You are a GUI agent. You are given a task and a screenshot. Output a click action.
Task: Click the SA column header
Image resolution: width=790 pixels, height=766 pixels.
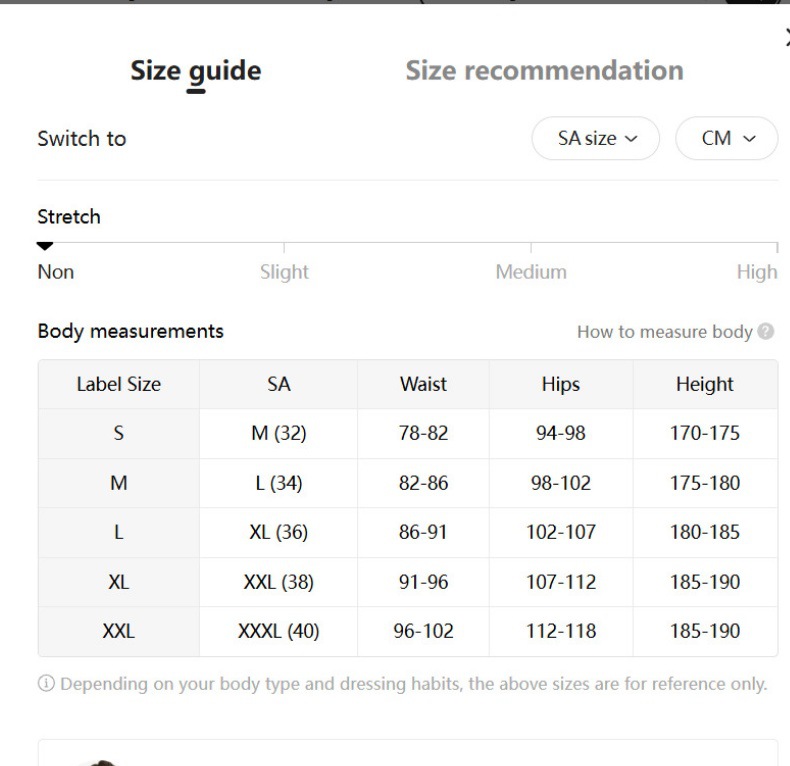[x=279, y=384]
